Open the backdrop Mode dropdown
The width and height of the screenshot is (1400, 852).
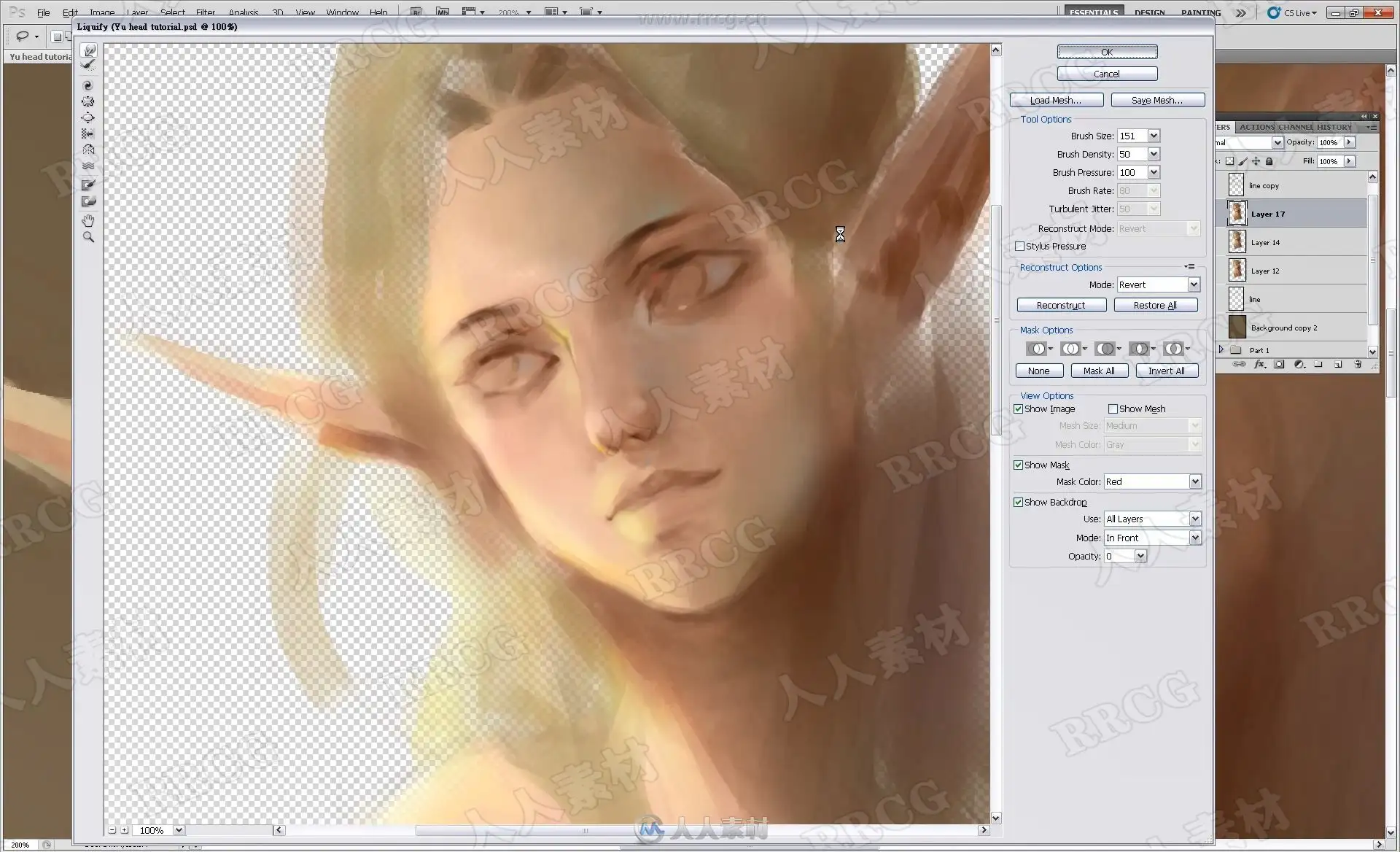click(1194, 538)
